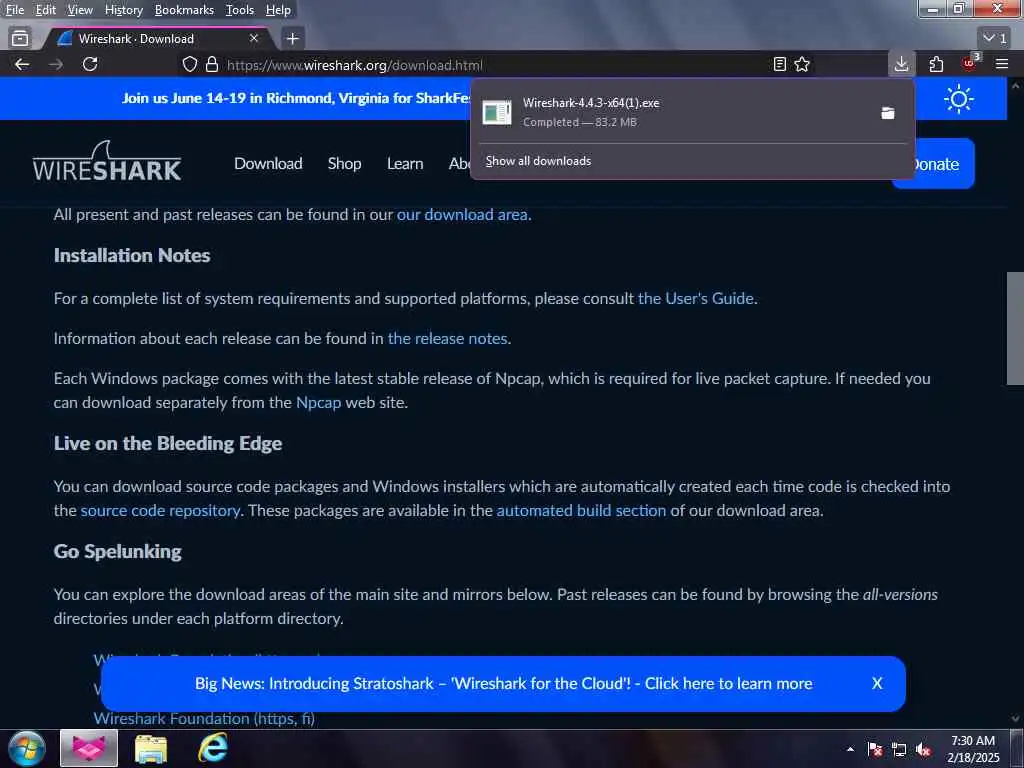This screenshot has height=768, width=1024.
Task: Go back to the previous page
Action: tap(22, 64)
